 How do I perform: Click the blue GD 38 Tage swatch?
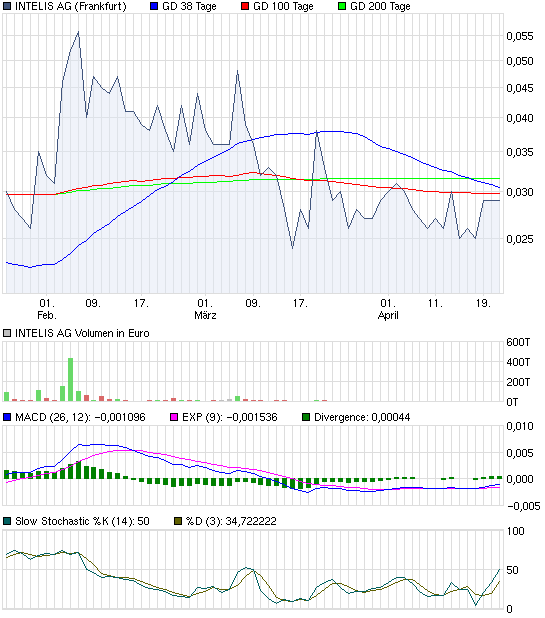[x=154, y=6]
